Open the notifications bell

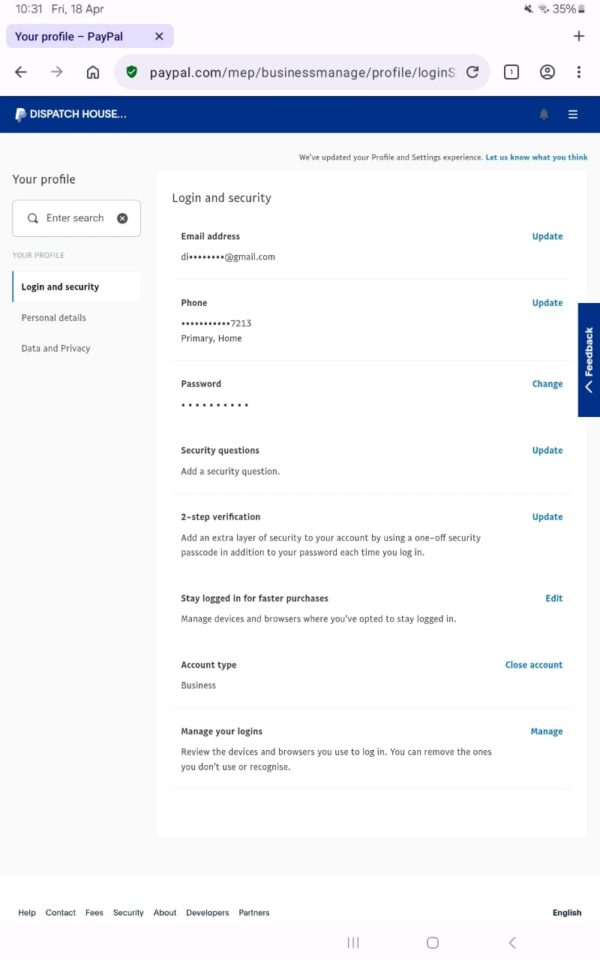[544, 115]
